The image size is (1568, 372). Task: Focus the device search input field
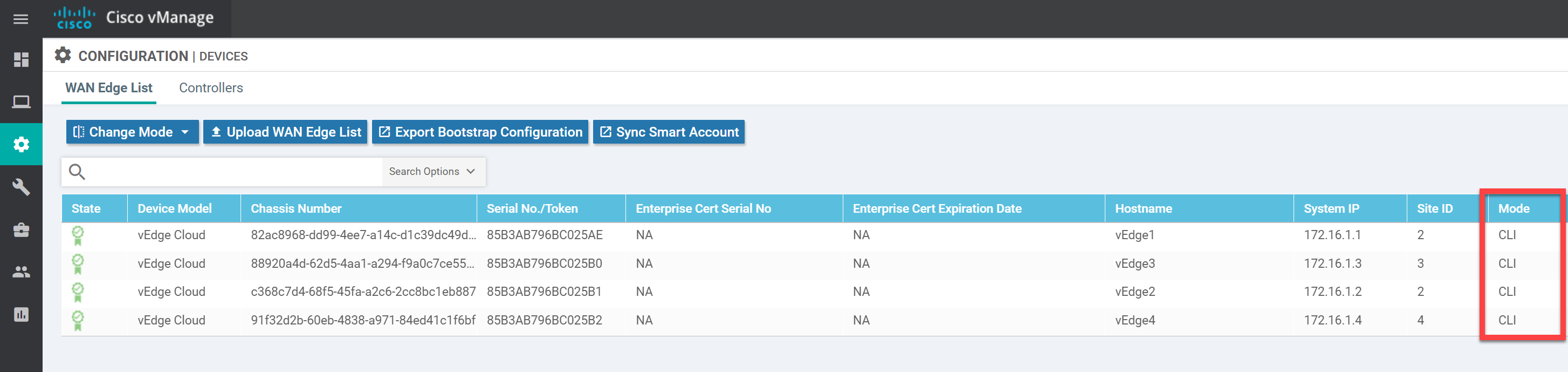(235, 172)
